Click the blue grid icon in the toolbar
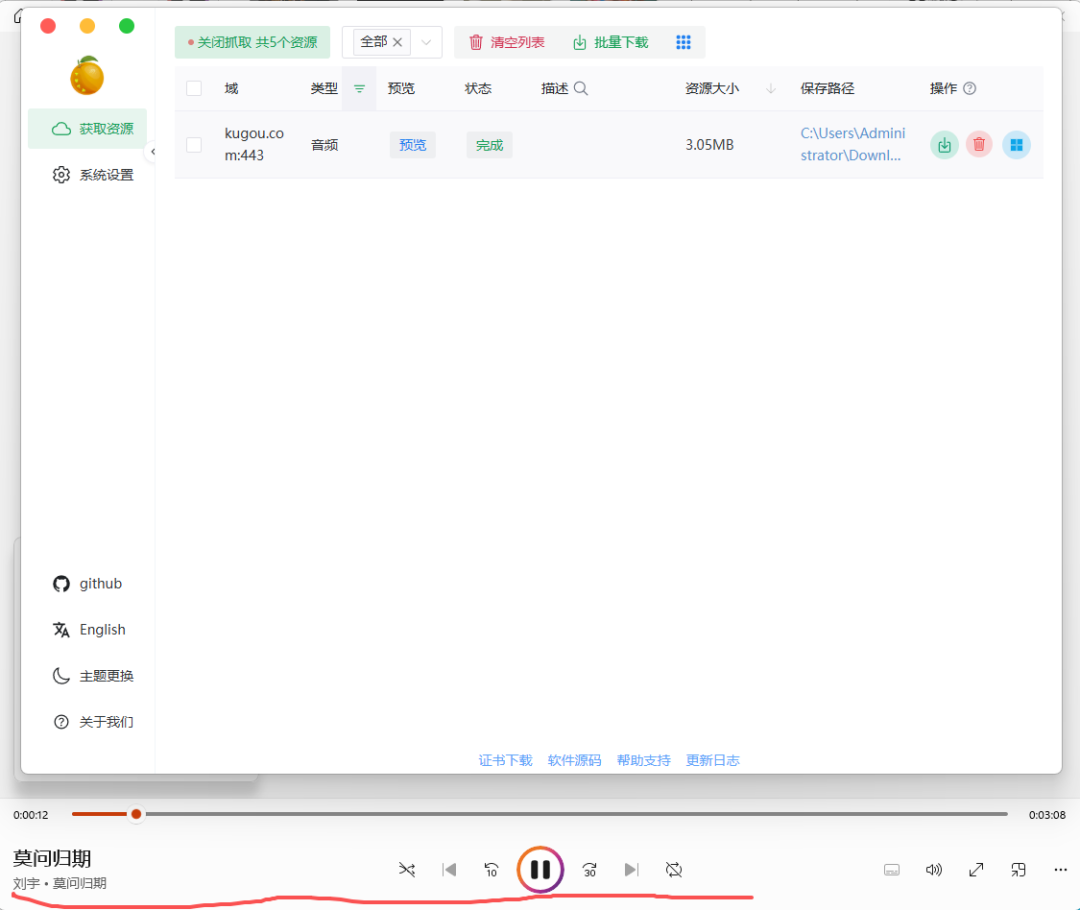Screen dimensions: 1080x910 684,42
